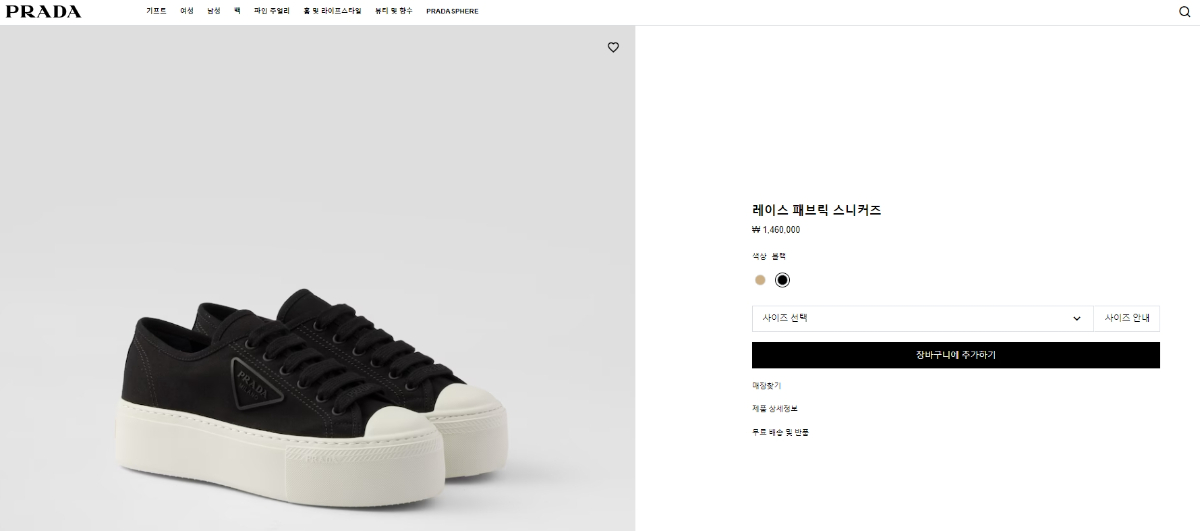The height and width of the screenshot is (531, 1200).
Task: Open the 남성 menu
Action: point(213,11)
